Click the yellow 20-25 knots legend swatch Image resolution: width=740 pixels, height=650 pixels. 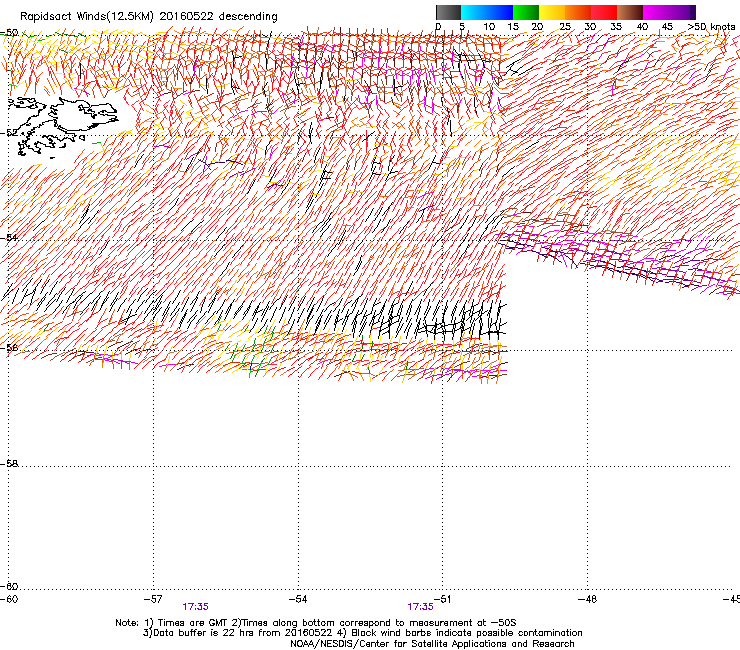click(552, 12)
